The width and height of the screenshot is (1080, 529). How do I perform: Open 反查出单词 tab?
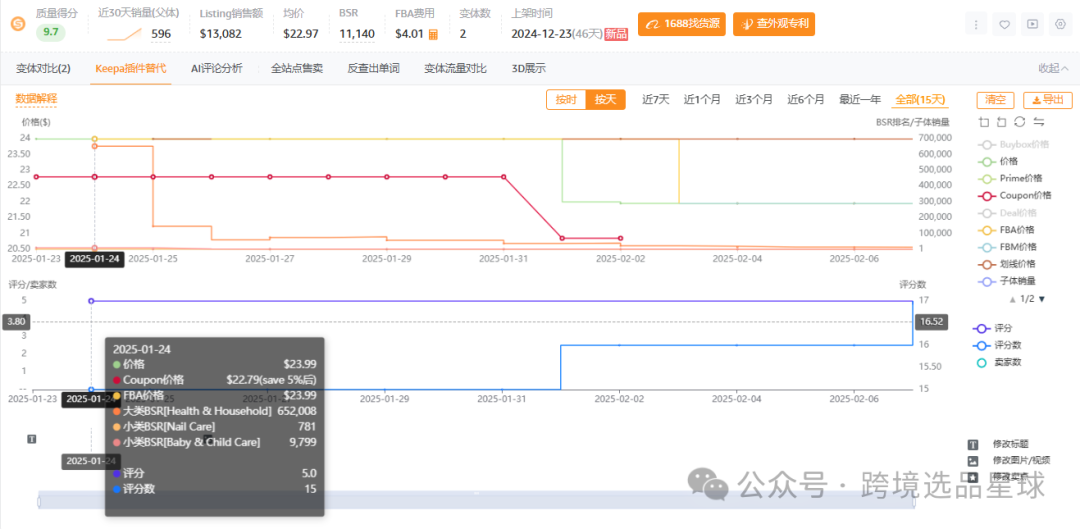click(x=373, y=68)
